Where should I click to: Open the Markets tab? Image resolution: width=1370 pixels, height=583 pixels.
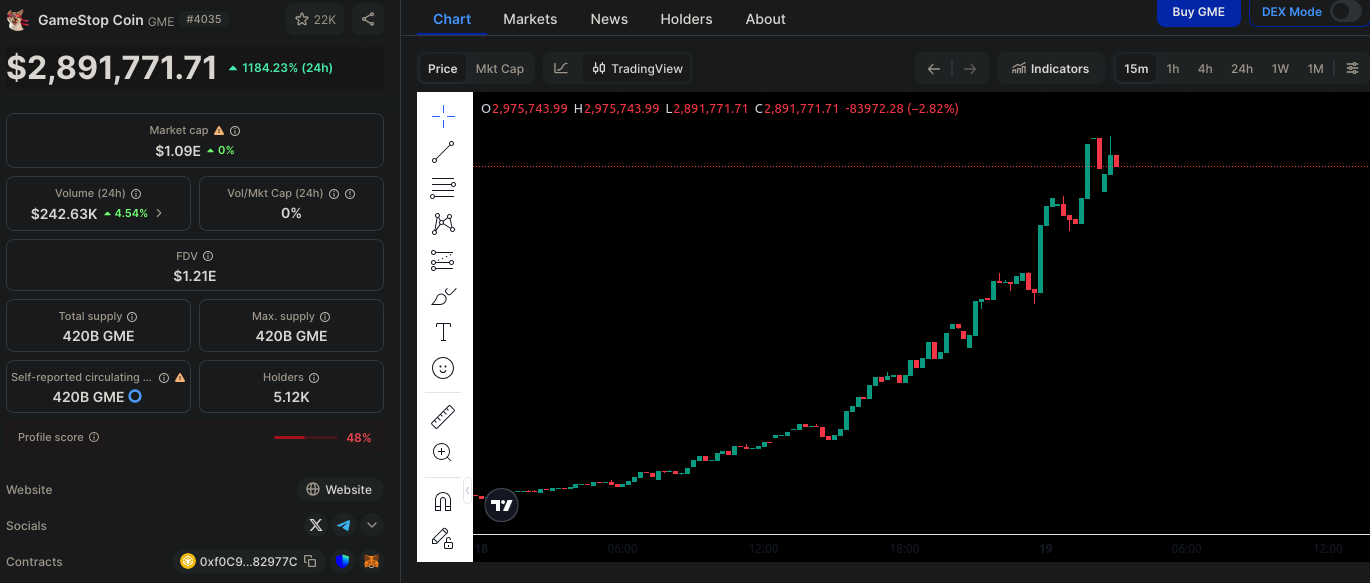pyautogui.click(x=530, y=19)
